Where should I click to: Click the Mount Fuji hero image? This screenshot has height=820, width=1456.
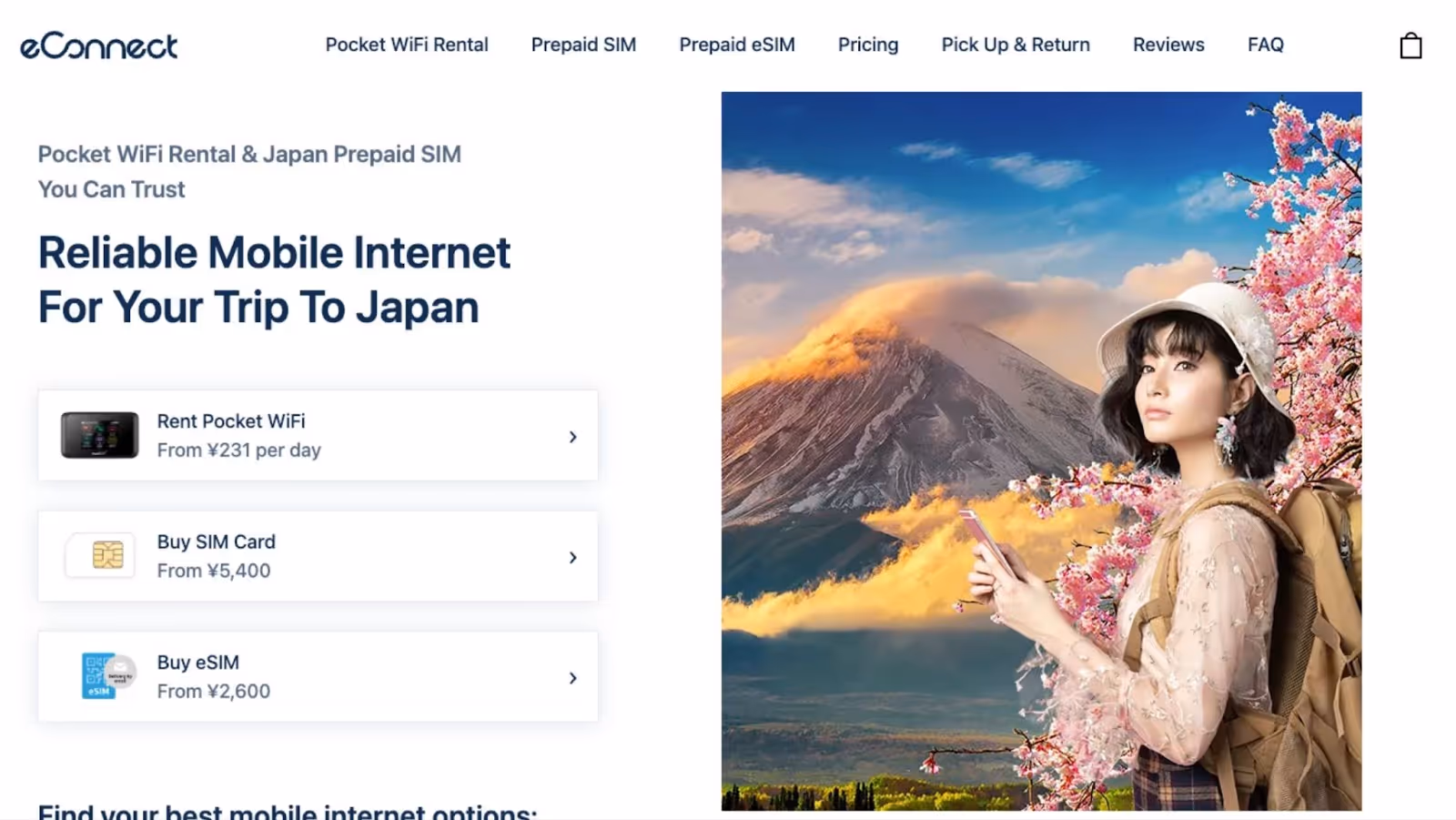[x=1041, y=451]
